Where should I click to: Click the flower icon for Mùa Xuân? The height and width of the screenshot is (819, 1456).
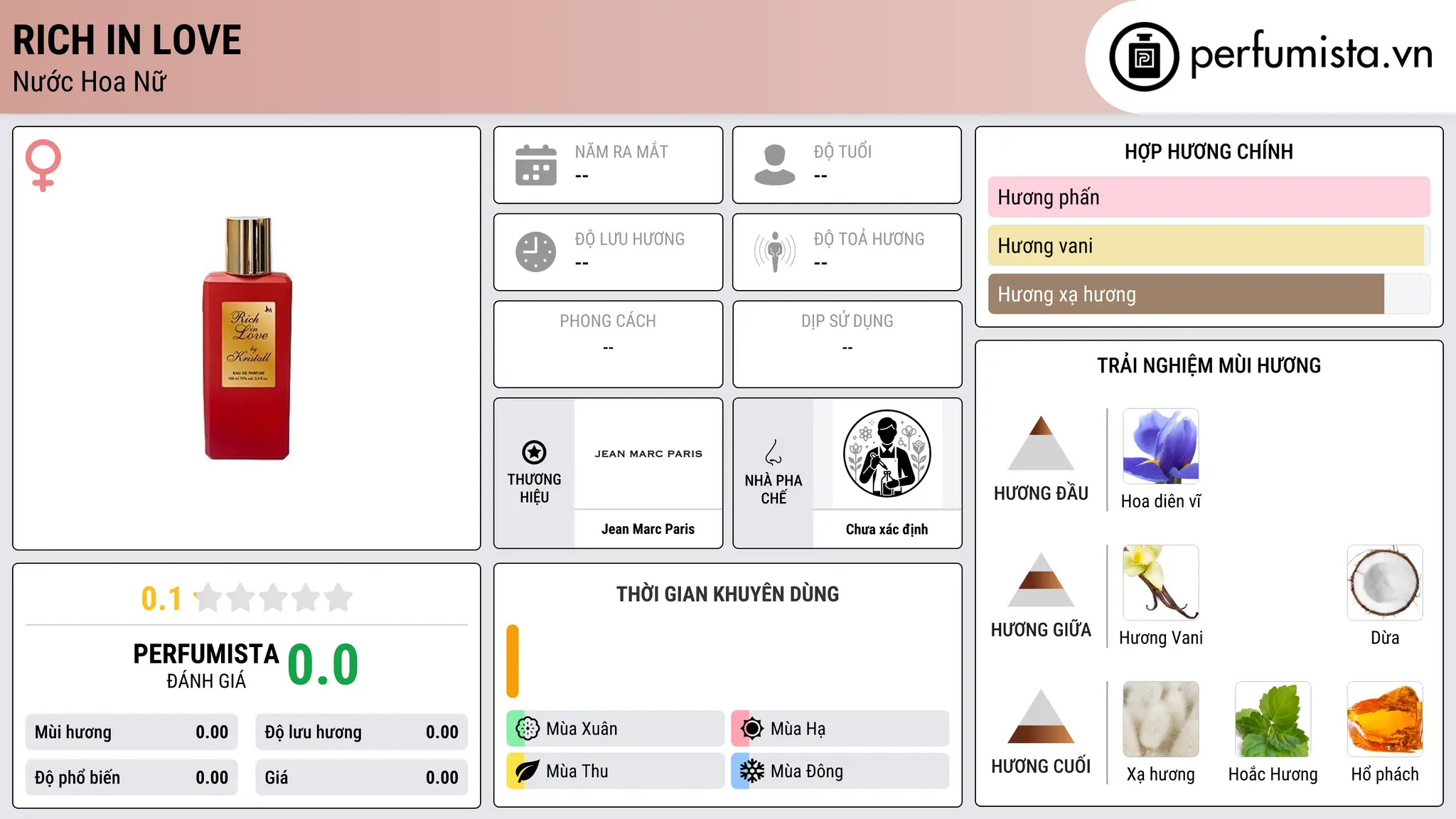528,729
